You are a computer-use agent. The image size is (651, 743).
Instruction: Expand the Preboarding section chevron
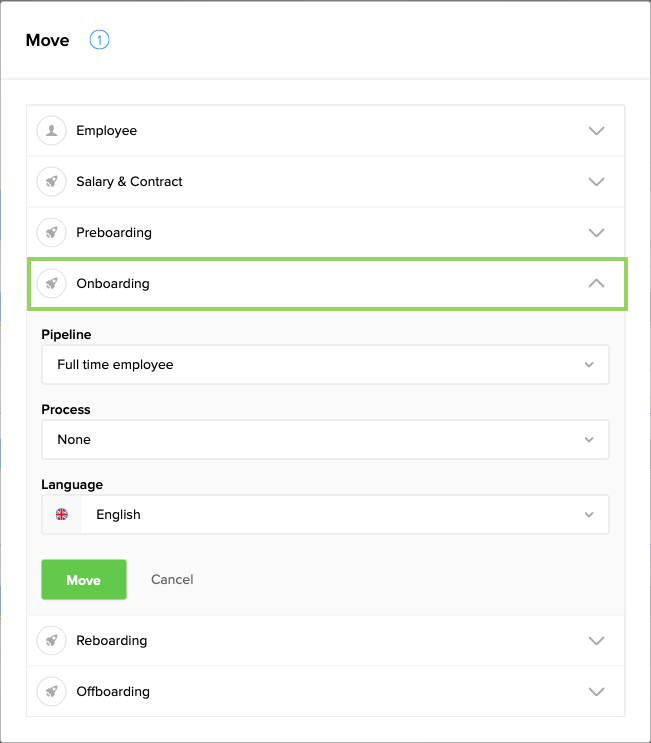(597, 233)
